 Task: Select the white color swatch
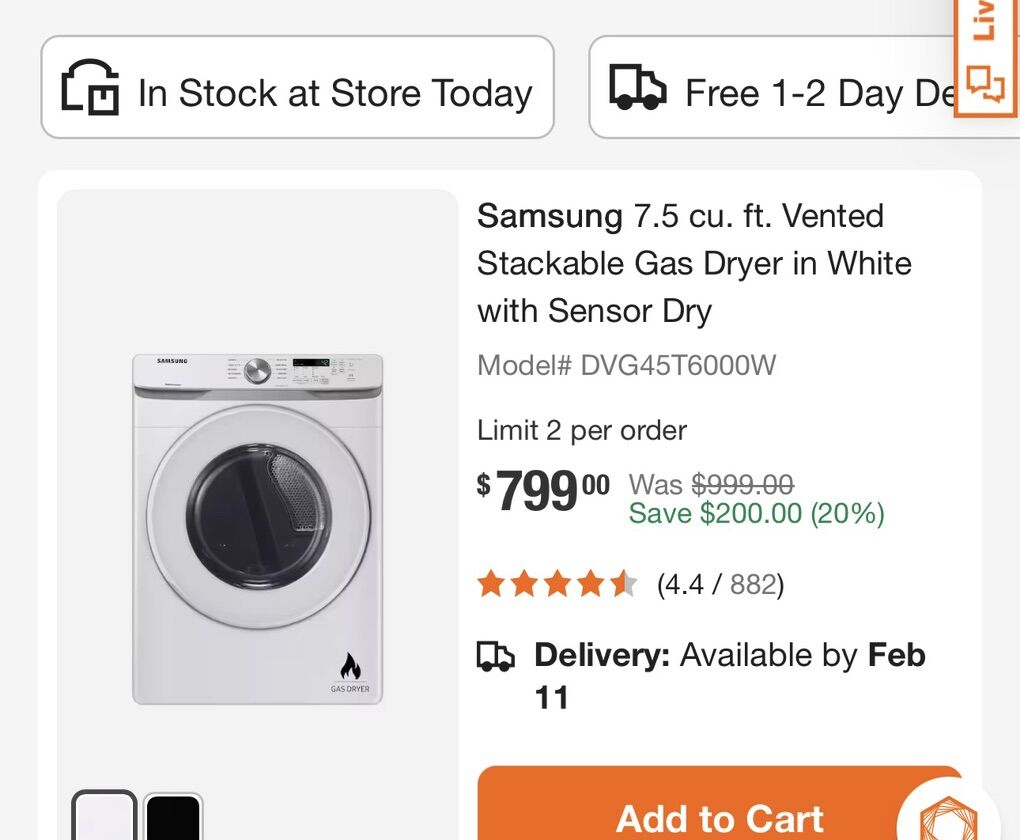104,818
